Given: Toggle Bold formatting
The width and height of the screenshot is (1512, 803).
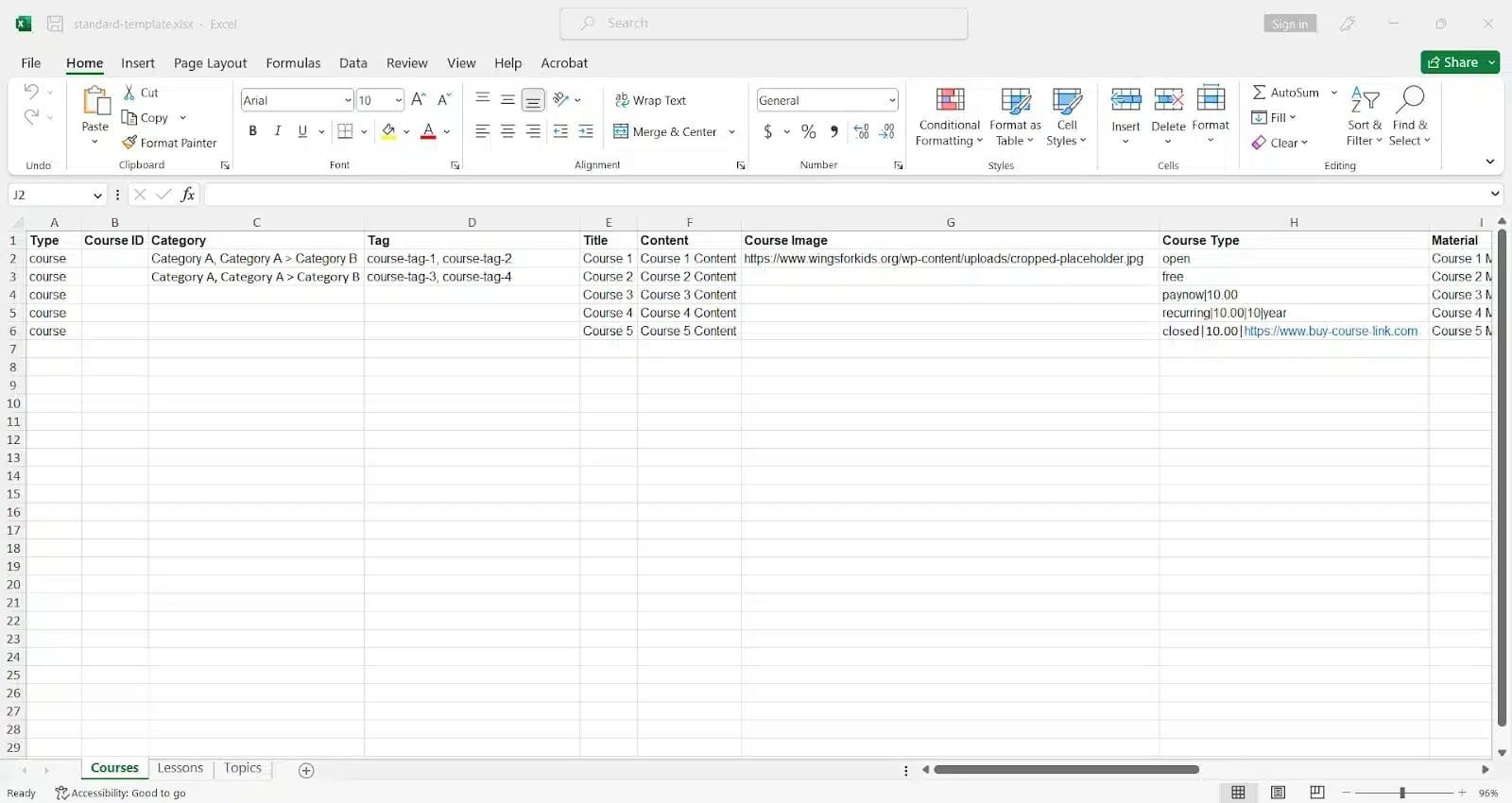Looking at the screenshot, I should [x=252, y=131].
